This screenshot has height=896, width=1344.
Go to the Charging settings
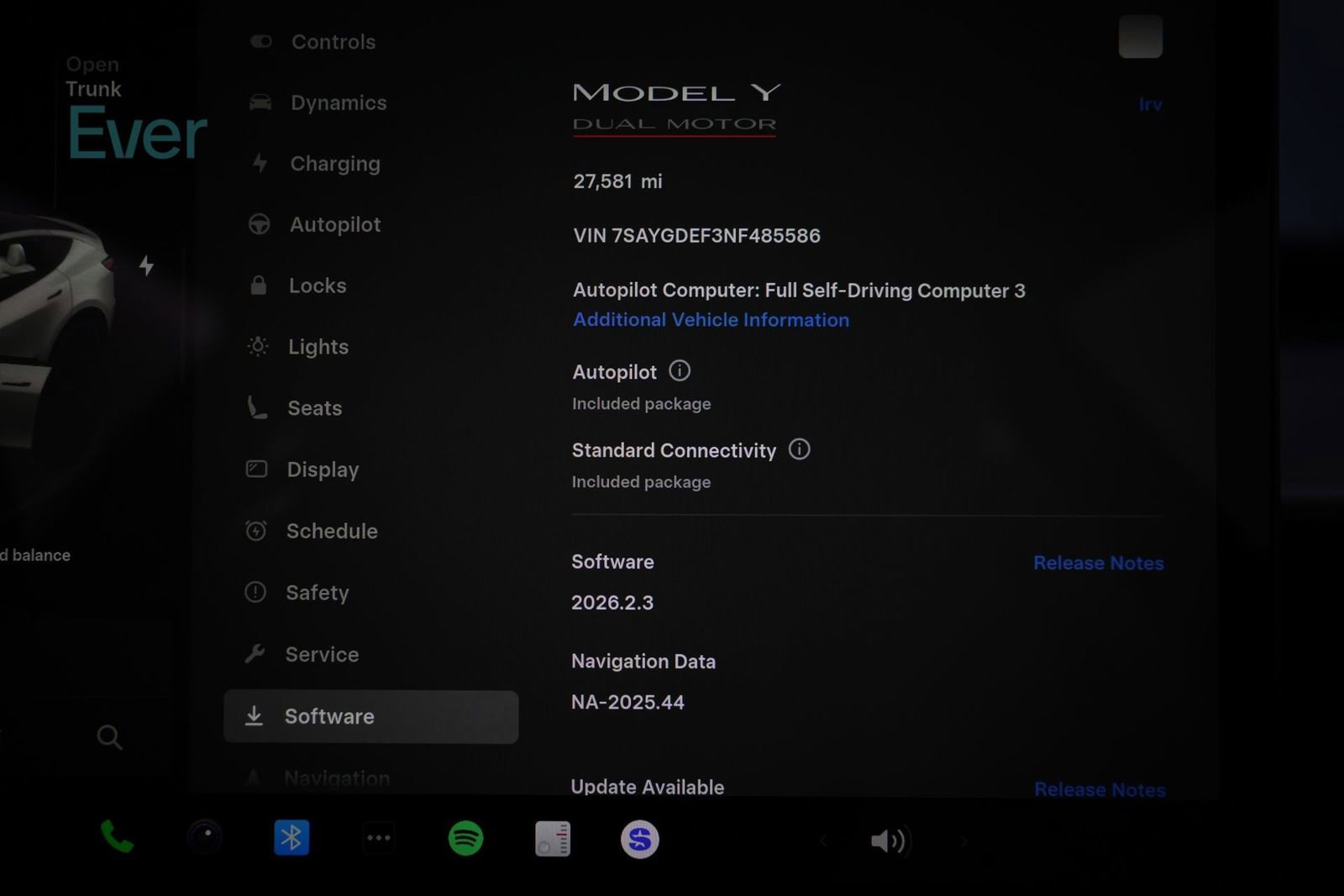tap(334, 164)
